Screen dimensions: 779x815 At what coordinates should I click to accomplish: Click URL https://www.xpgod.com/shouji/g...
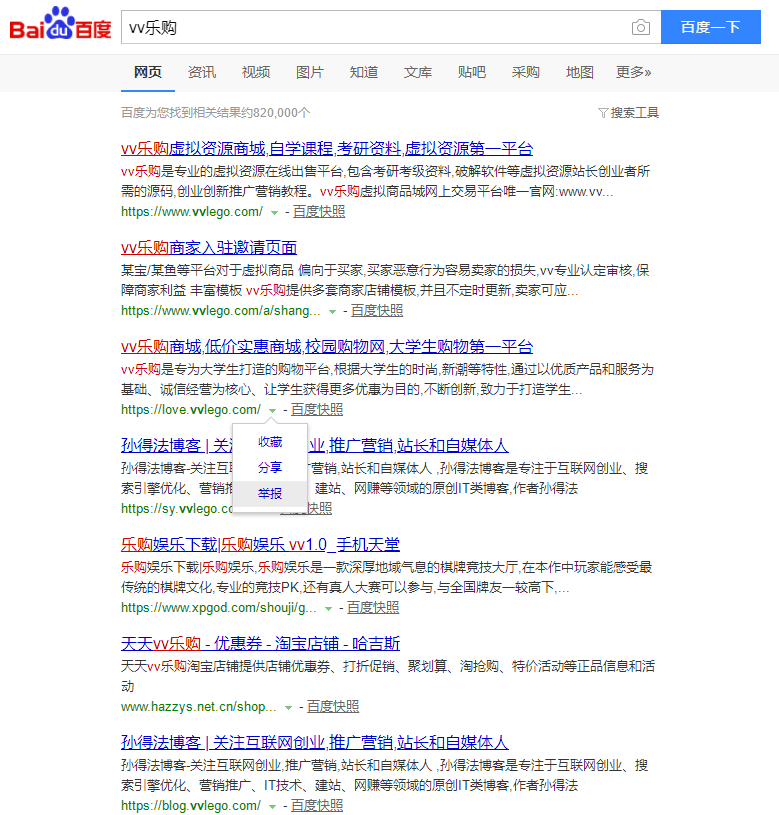(x=219, y=608)
